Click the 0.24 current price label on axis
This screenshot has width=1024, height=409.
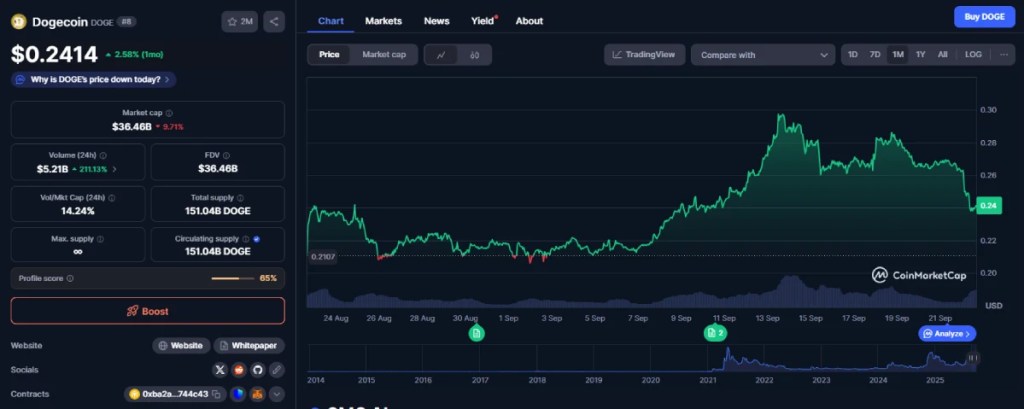click(989, 206)
